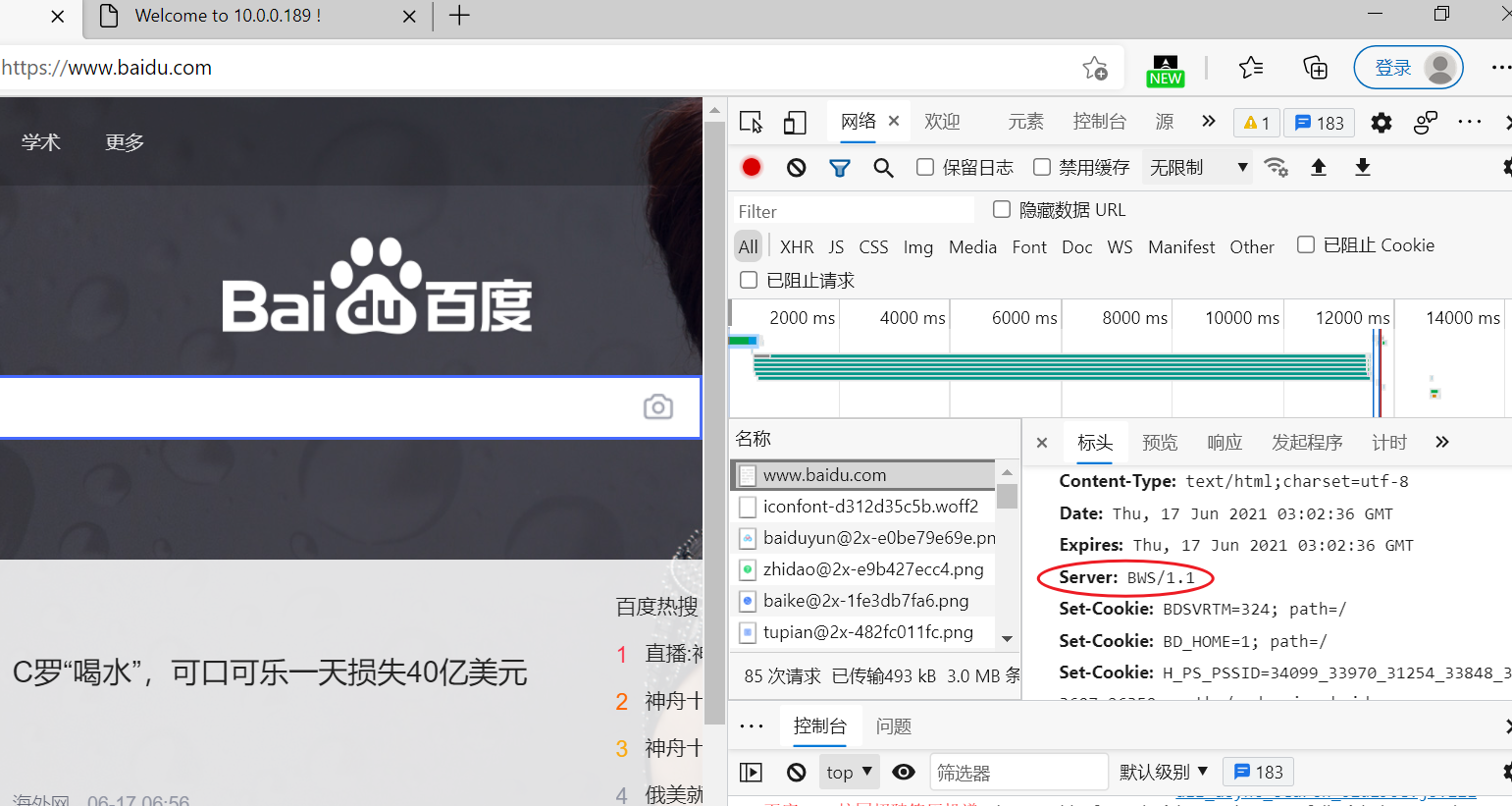Toggle the network requests filter bar
1512x806 pixels.
(840, 167)
